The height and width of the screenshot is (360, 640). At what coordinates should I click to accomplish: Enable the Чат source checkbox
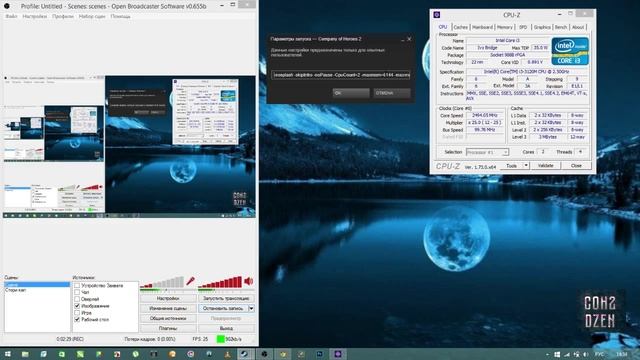(77, 292)
